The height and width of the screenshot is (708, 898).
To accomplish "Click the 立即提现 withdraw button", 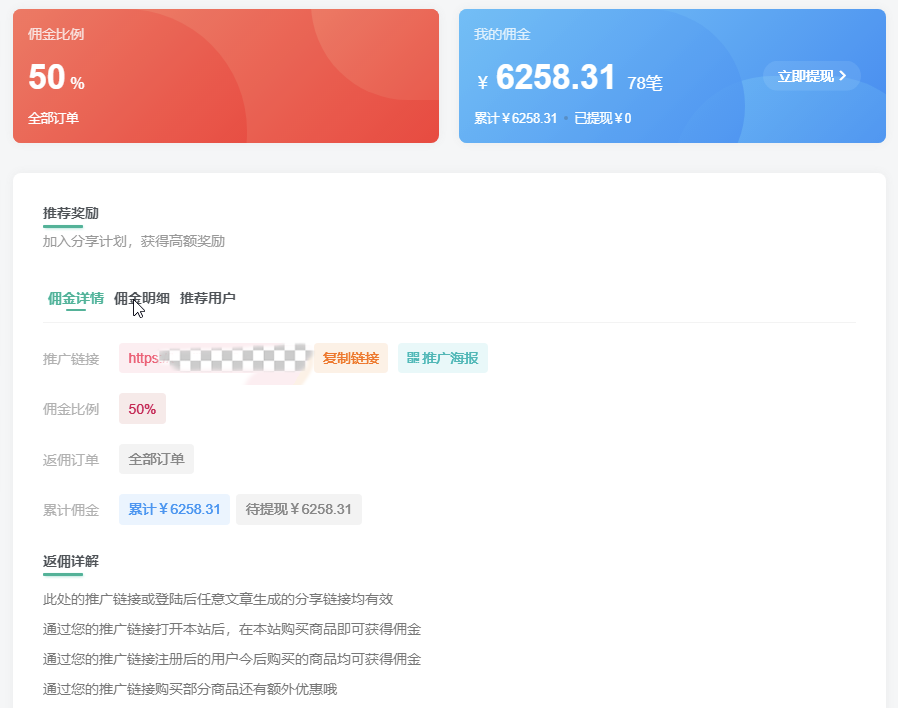I will pos(812,76).
